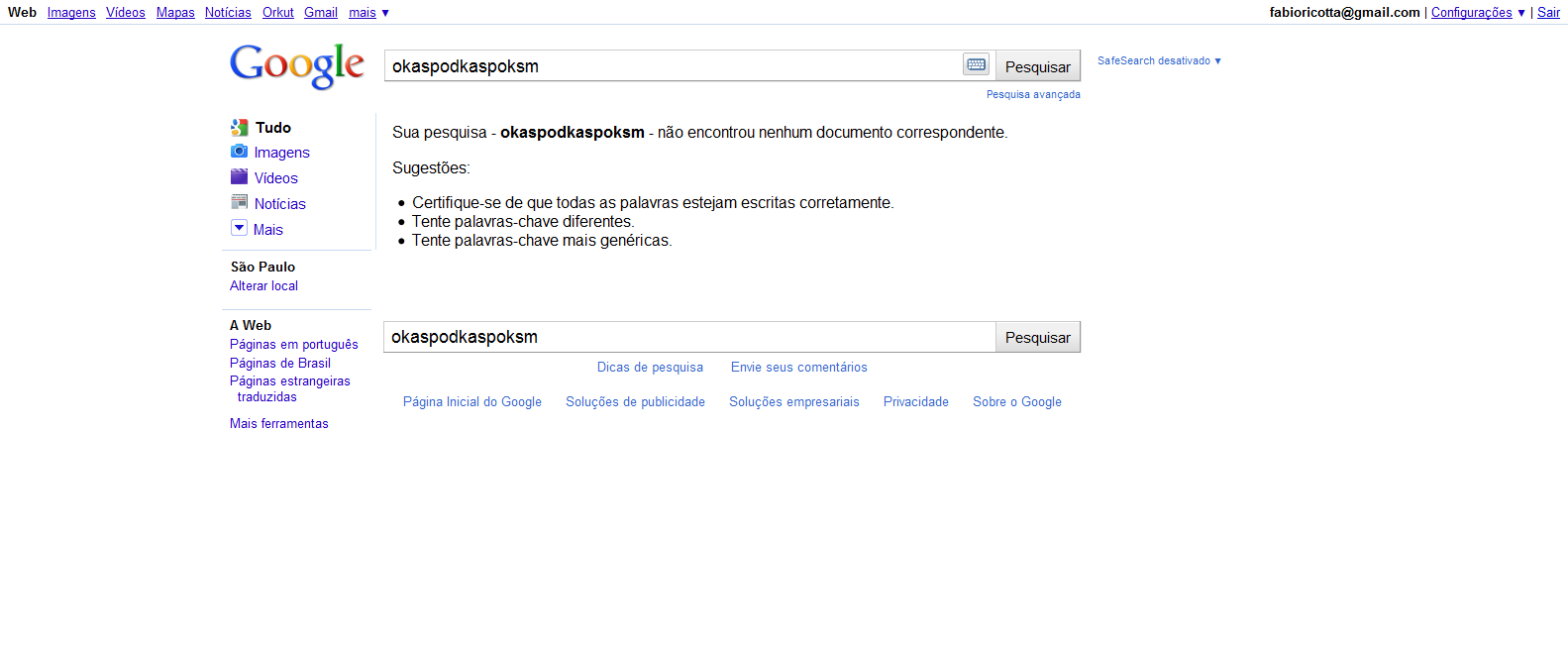
Task: Go to Orkut in the top navigation
Action: coord(278,13)
